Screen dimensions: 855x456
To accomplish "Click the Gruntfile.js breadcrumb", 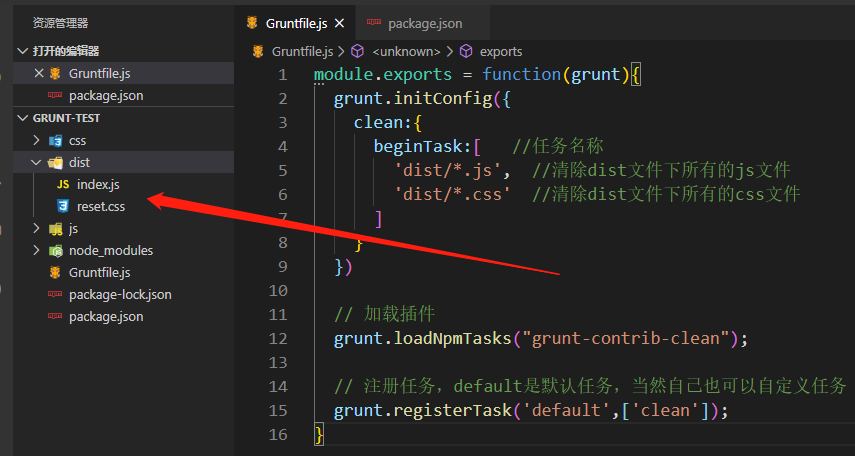I will coord(302,52).
